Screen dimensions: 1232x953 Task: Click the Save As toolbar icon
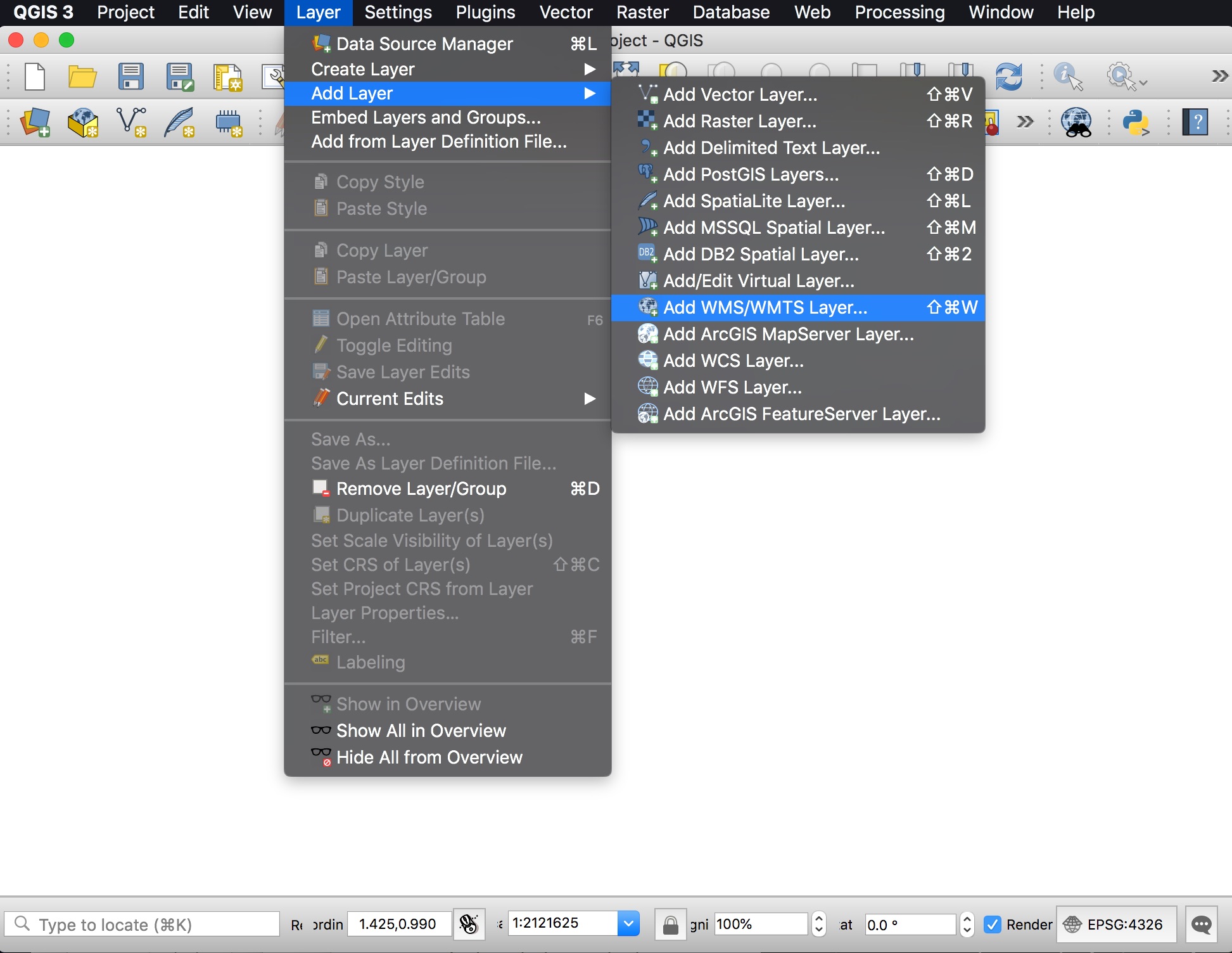pos(179,77)
